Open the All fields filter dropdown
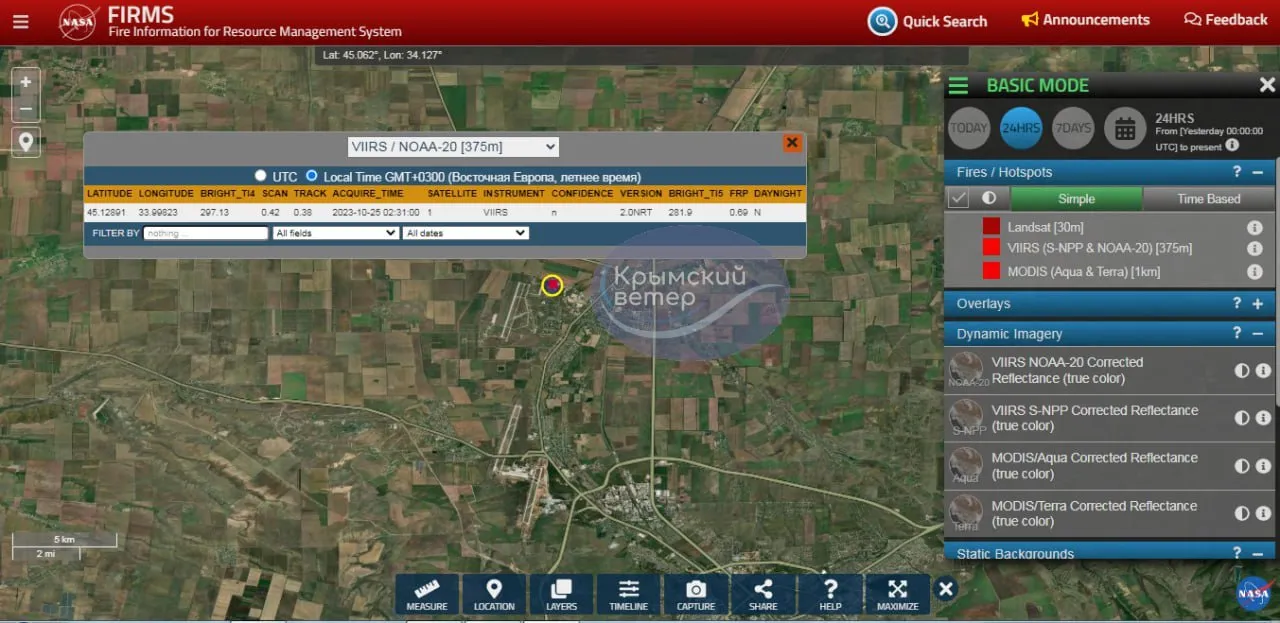Screen dimensions: 1280x623 pos(335,233)
